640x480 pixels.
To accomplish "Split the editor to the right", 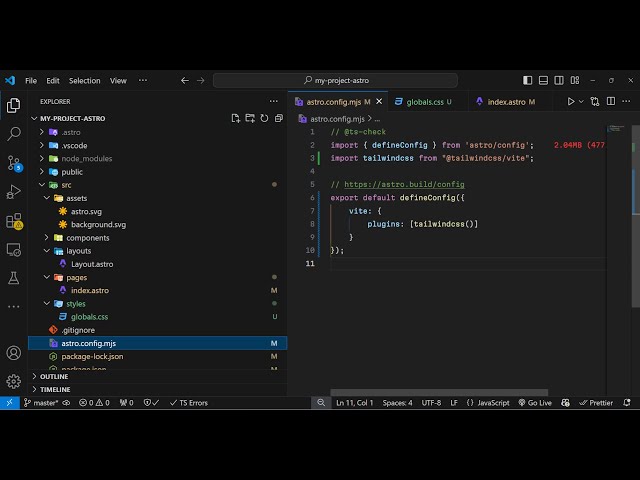I will 611,102.
